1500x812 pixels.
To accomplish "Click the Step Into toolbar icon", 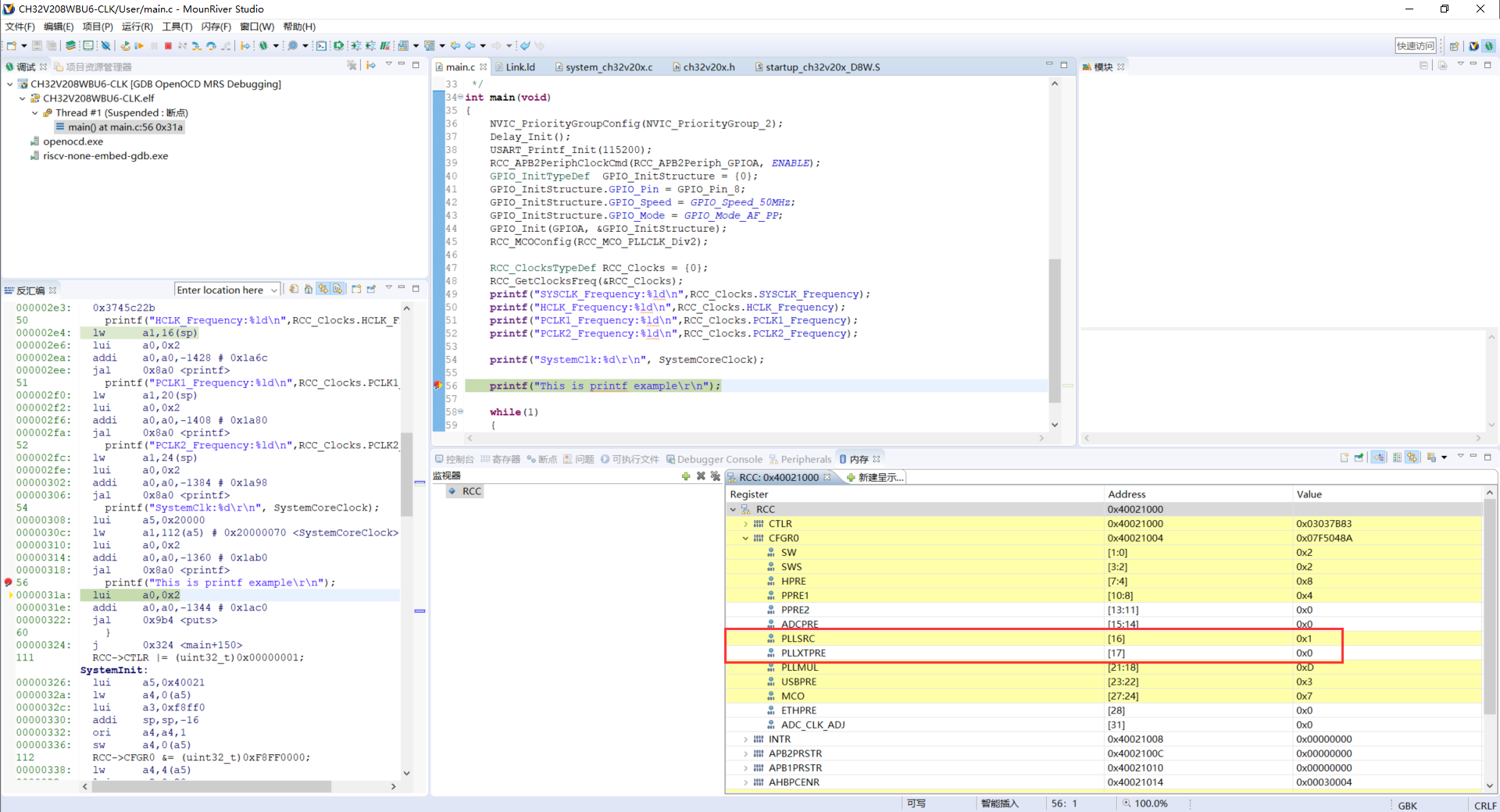I will click(x=197, y=46).
